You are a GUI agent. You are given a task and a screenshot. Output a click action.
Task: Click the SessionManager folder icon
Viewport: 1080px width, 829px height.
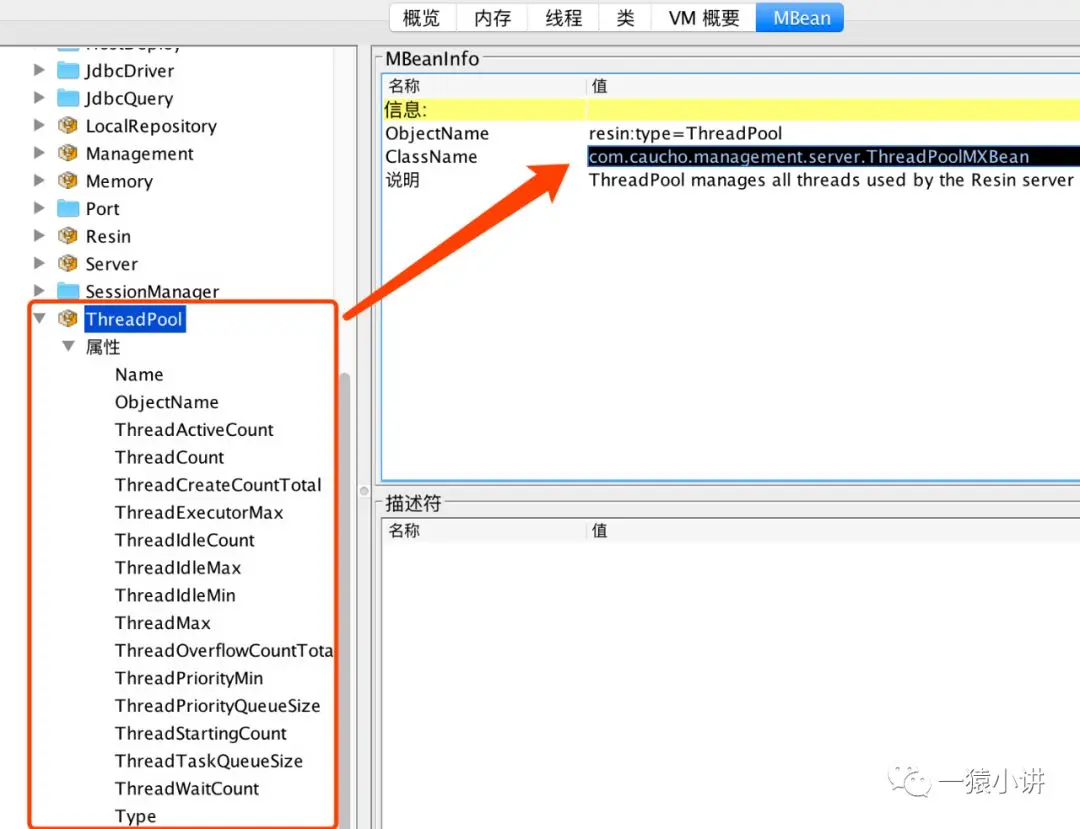(68, 291)
